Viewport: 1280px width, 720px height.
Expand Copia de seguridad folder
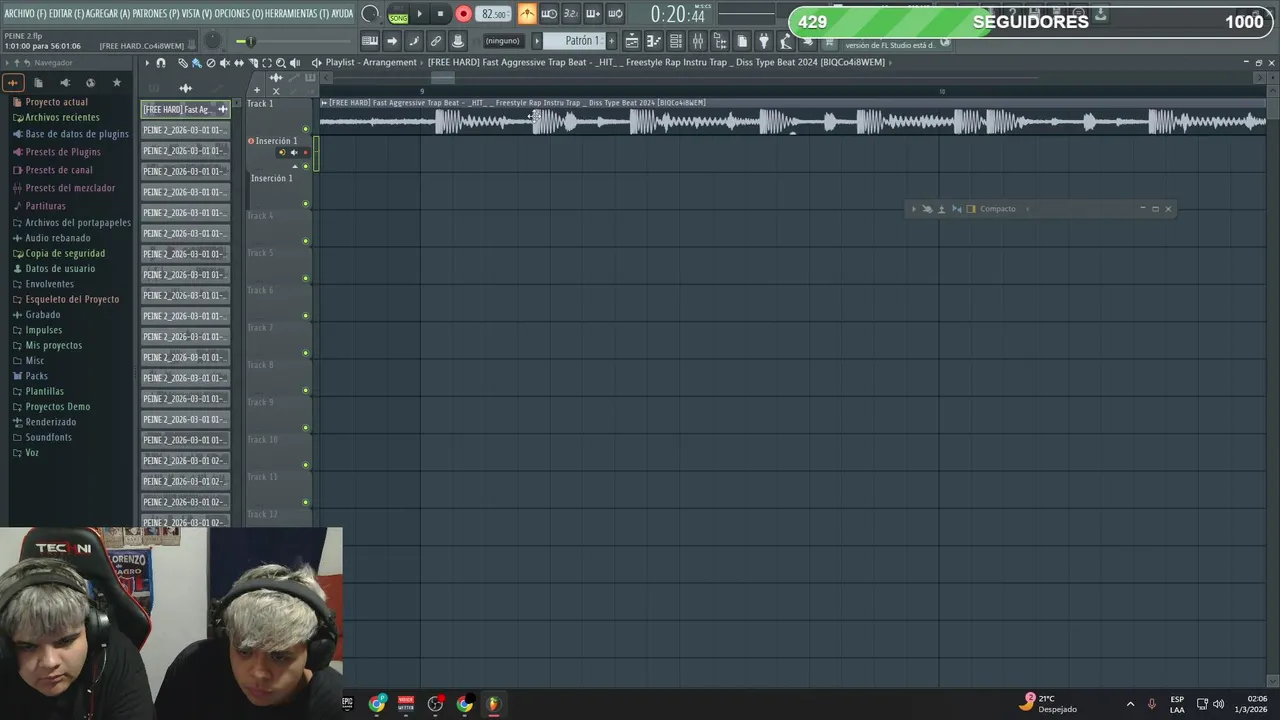pos(65,253)
